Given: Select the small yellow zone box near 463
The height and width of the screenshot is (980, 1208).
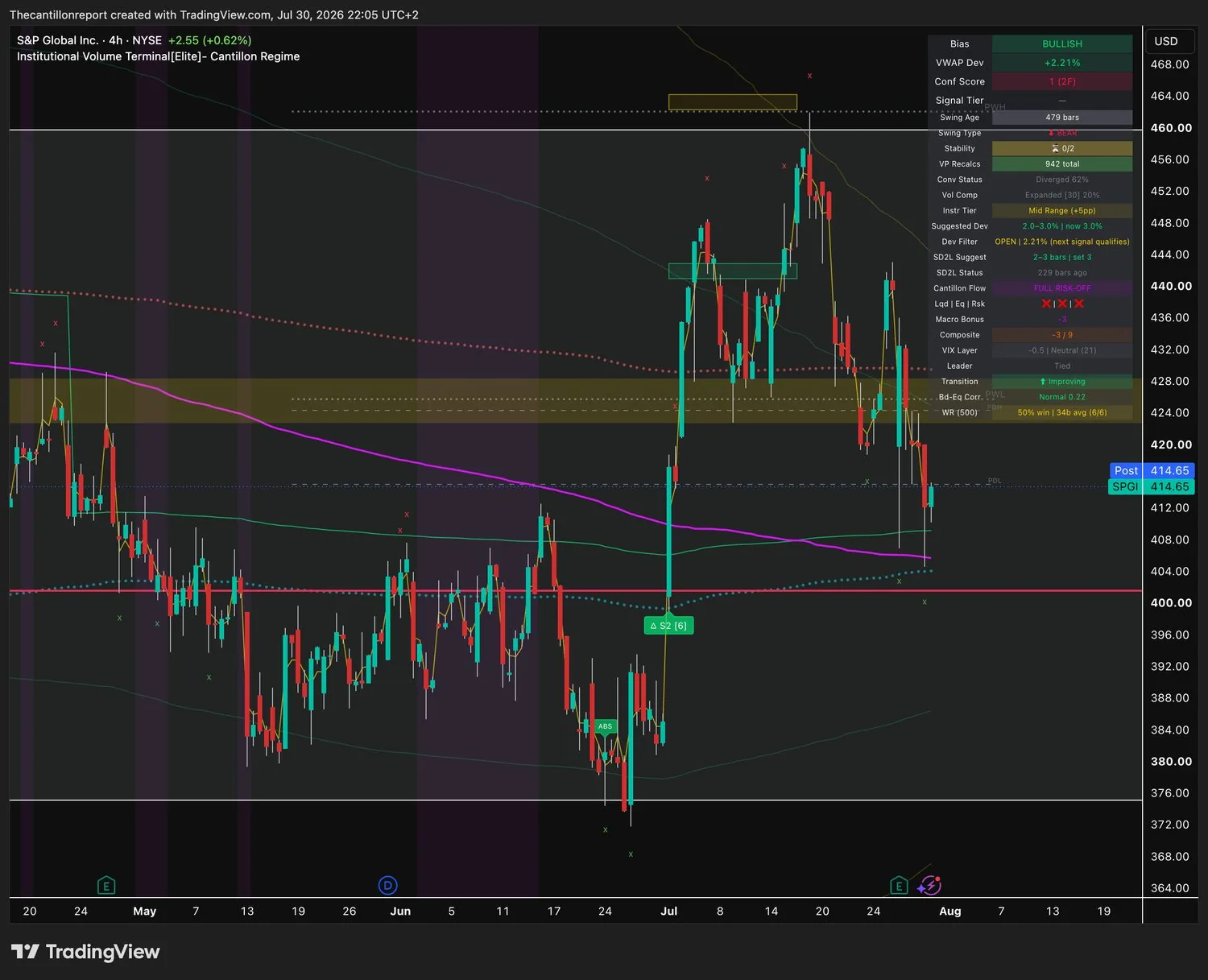Looking at the screenshot, I should coord(733,102).
